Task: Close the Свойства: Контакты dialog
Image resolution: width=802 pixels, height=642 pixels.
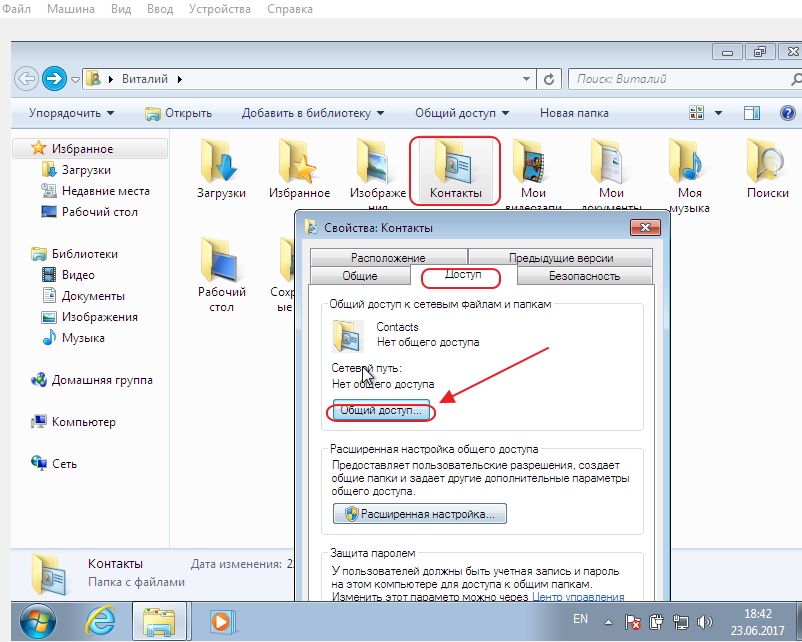Action: (x=645, y=228)
